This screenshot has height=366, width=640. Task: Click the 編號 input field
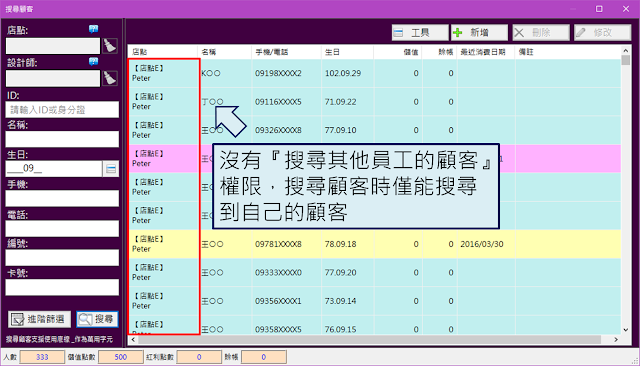(62, 257)
